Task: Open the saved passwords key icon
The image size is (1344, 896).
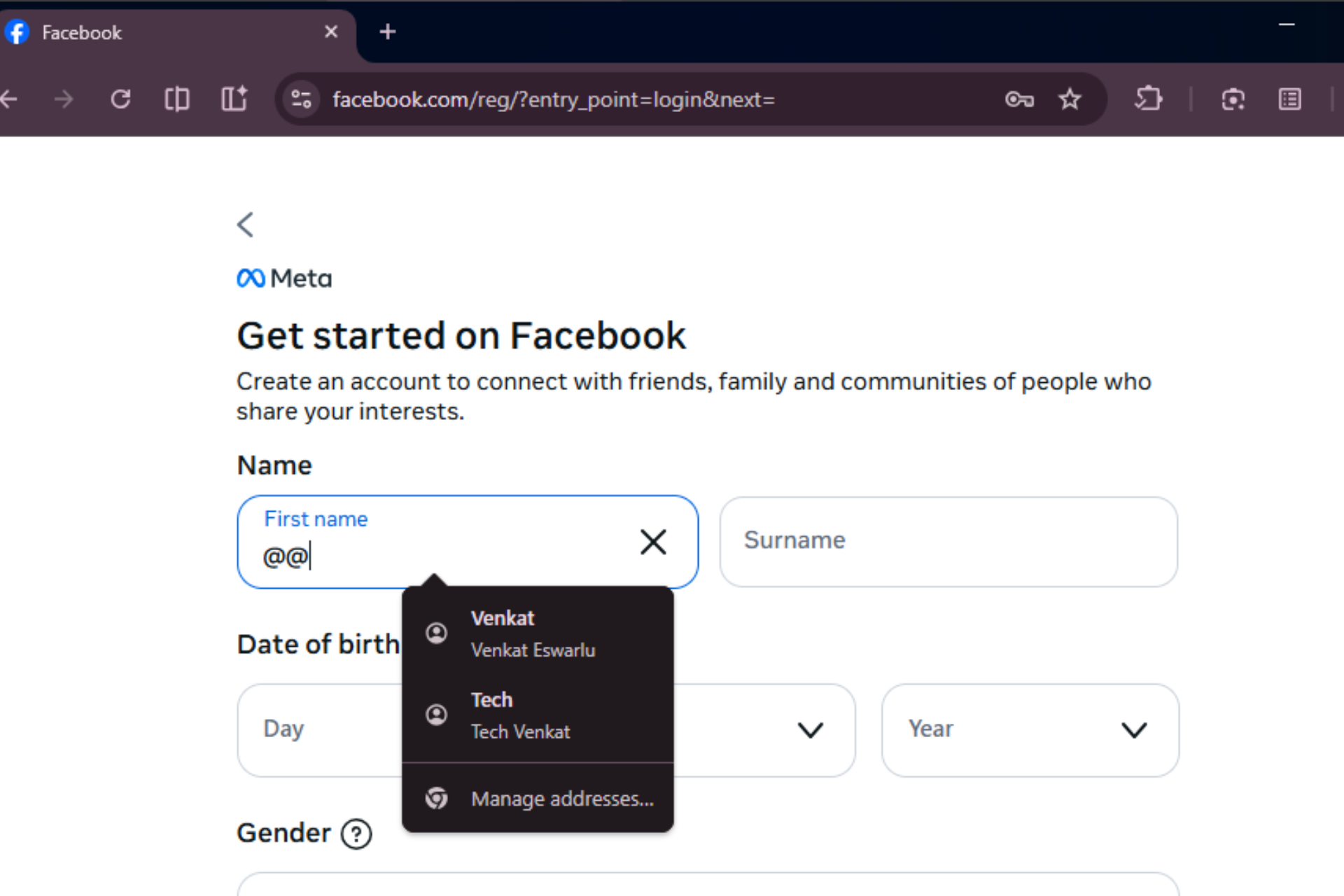Action: coord(1019,99)
